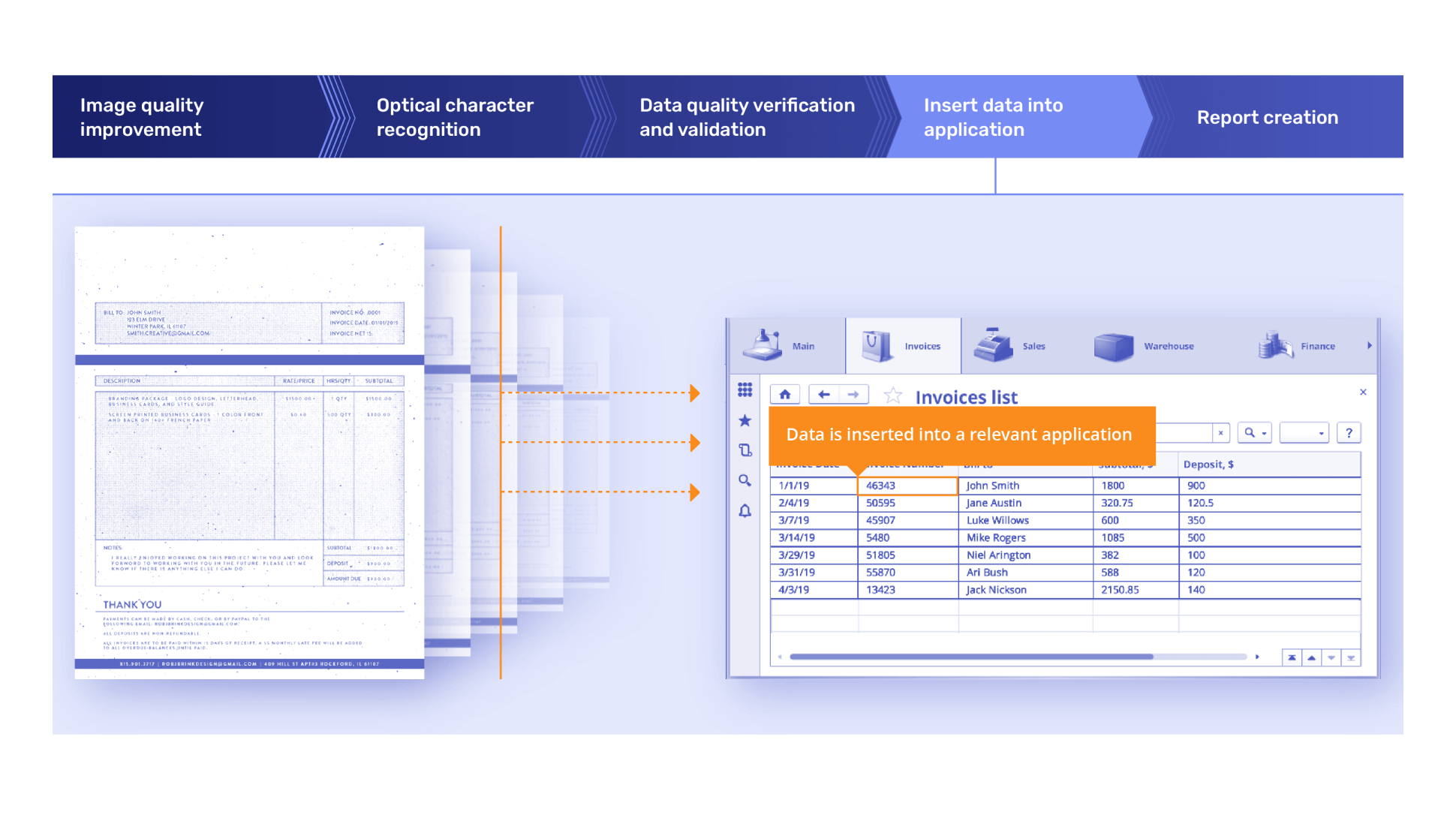Select the invoice number cell 46343
Viewport: 1456px width, 818px height.
point(907,486)
